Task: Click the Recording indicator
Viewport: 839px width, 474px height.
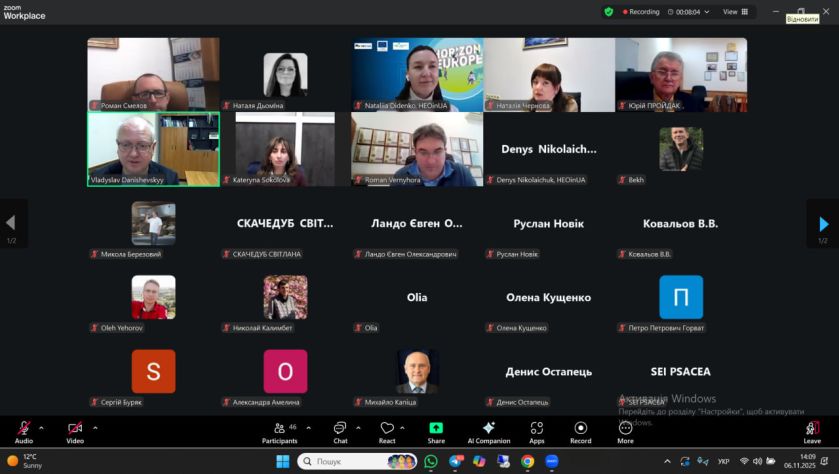Action: [x=640, y=12]
